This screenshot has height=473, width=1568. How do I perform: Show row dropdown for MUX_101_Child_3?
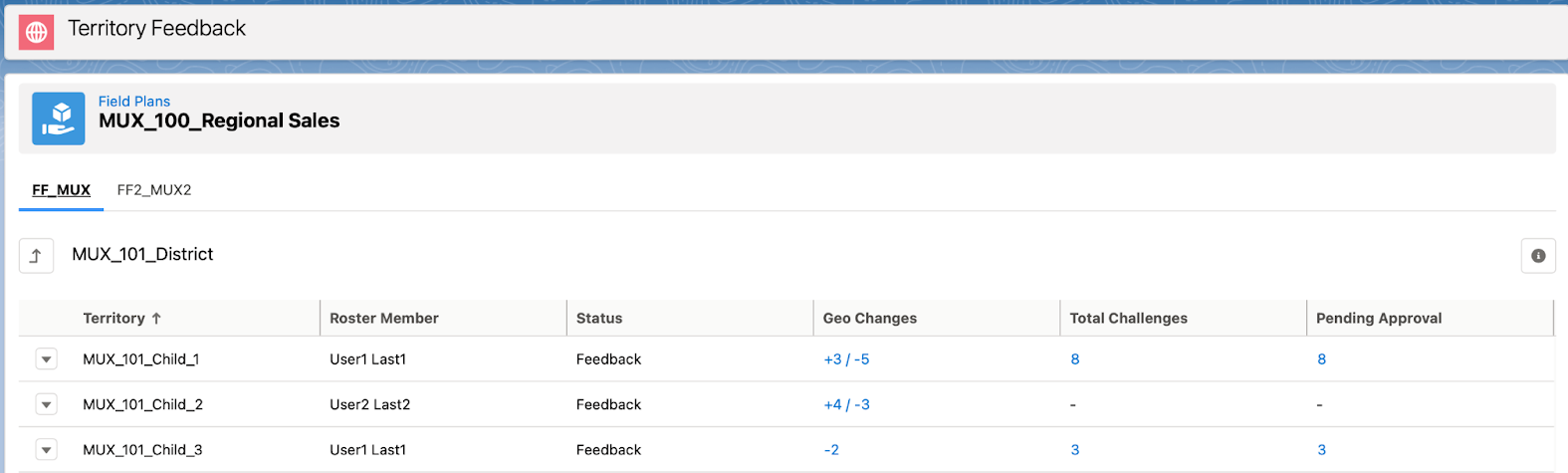click(x=47, y=450)
